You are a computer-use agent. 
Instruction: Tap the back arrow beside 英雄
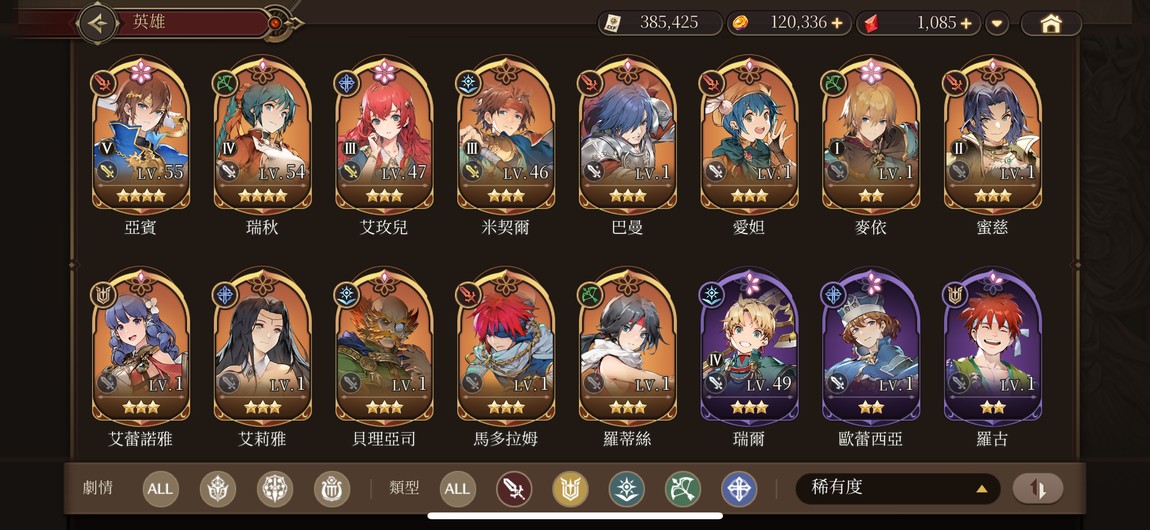pos(97,23)
